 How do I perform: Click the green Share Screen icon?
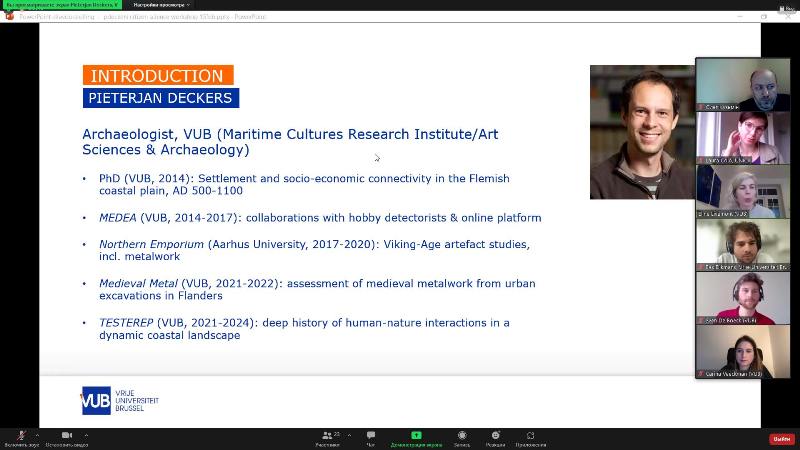[416, 436]
